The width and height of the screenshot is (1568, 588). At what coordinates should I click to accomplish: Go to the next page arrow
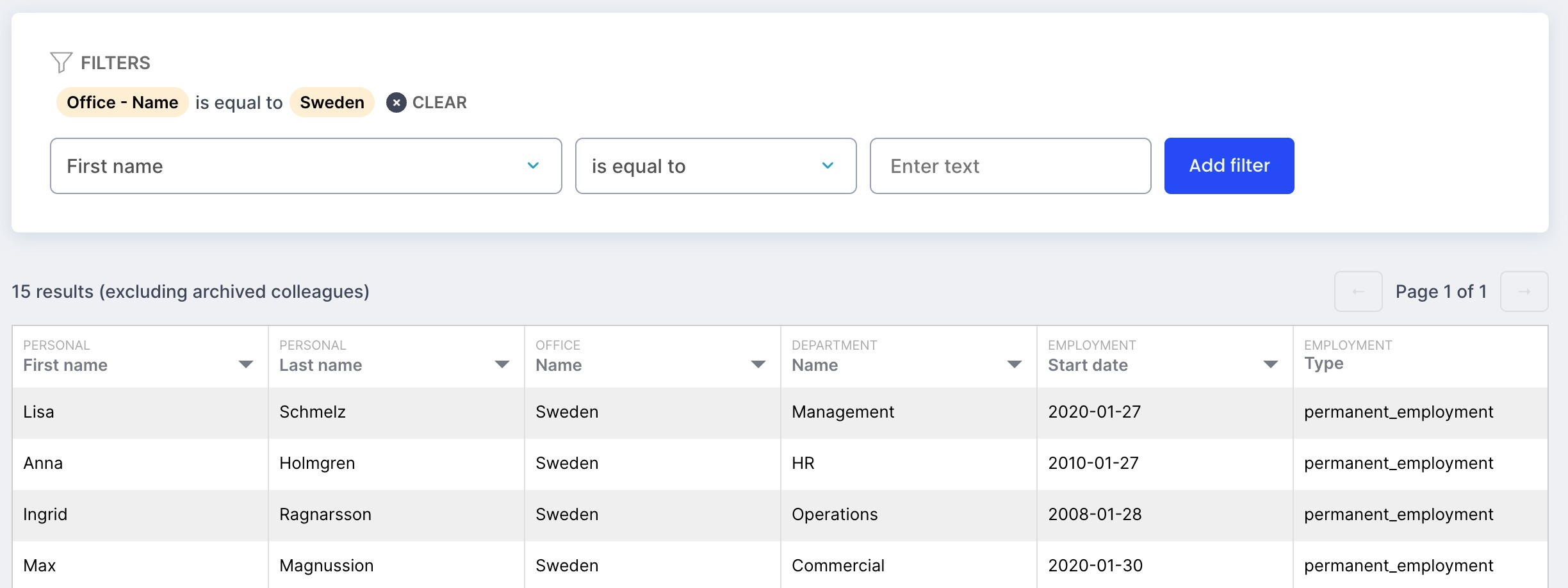[x=1524, y=292]
